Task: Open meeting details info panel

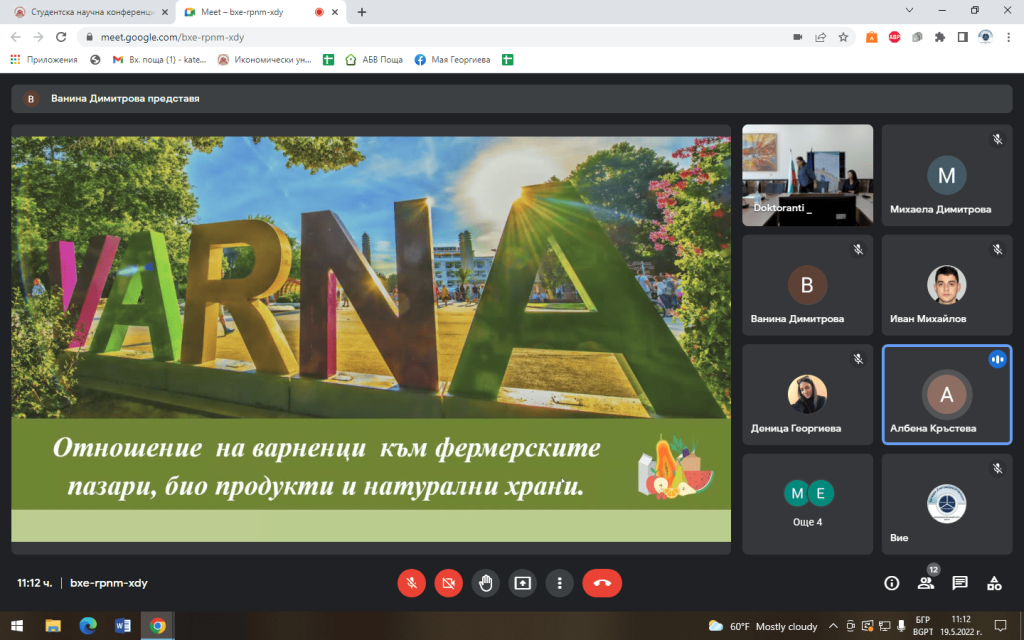Action: [891, 583]
